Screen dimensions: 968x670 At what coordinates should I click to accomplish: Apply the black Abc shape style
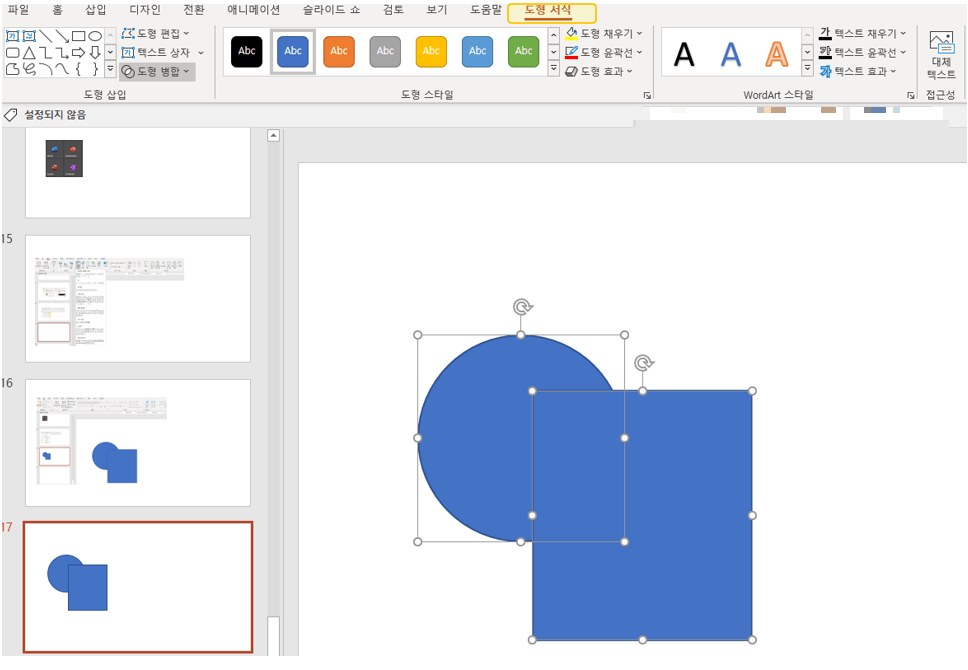(x=247, y=51)
